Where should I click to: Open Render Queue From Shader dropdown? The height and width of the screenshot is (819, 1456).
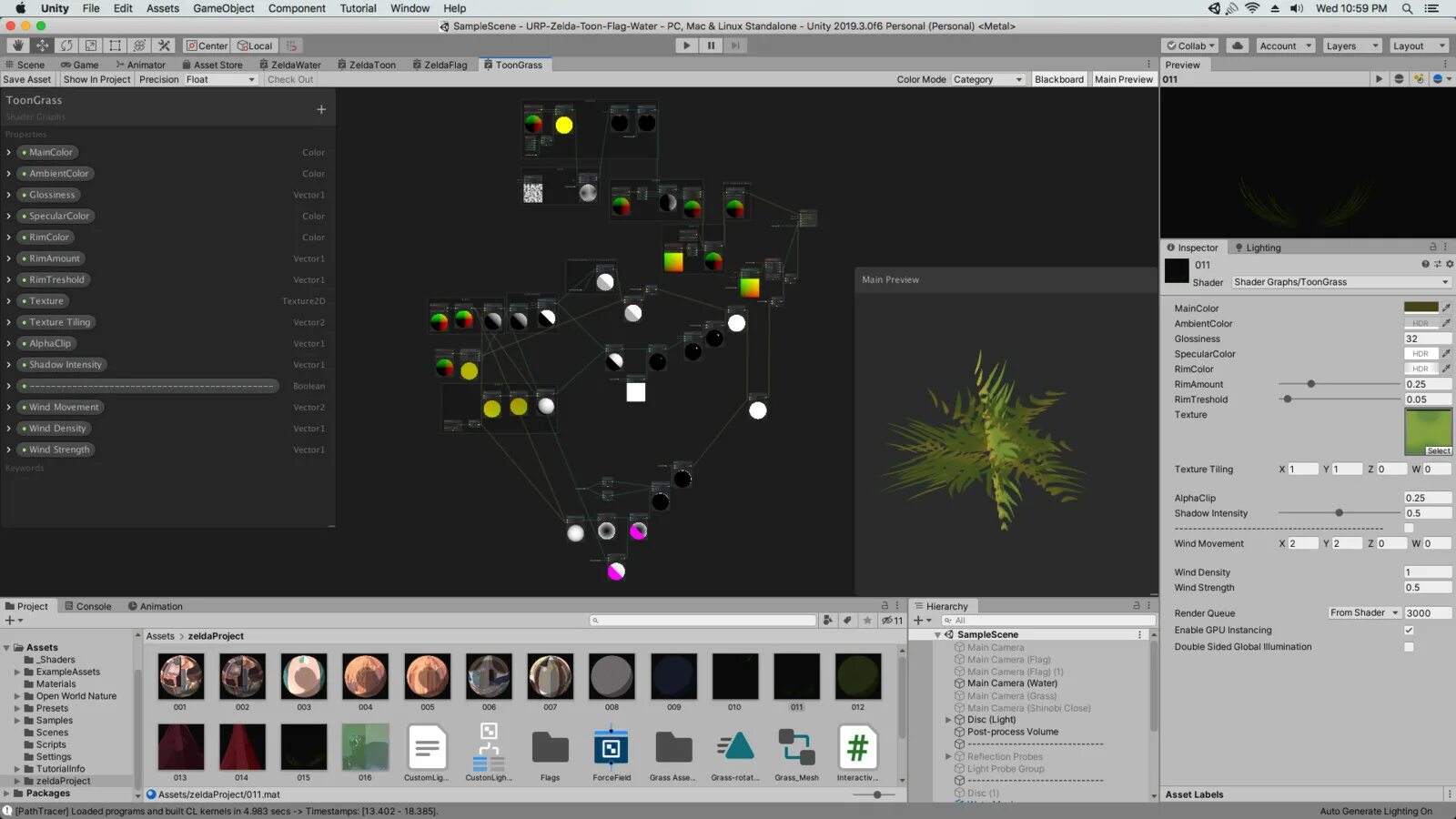point(1364,612)
